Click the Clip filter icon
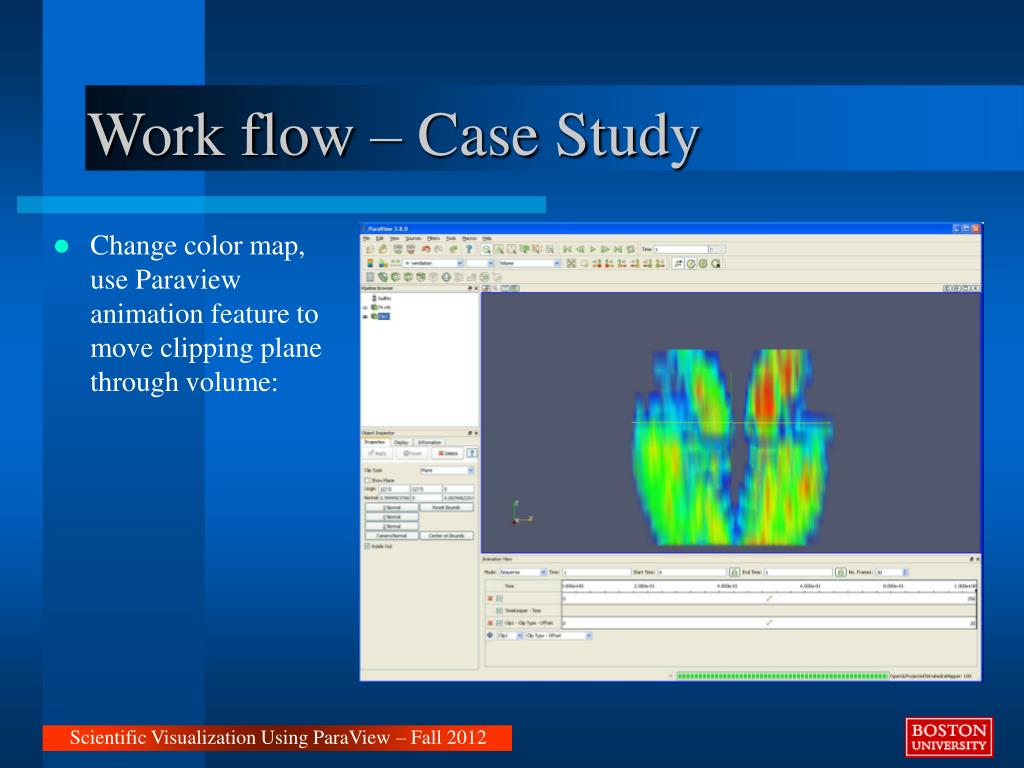Image resolution: width=1024 pixels, height=768 pixels. pos(395,277)
